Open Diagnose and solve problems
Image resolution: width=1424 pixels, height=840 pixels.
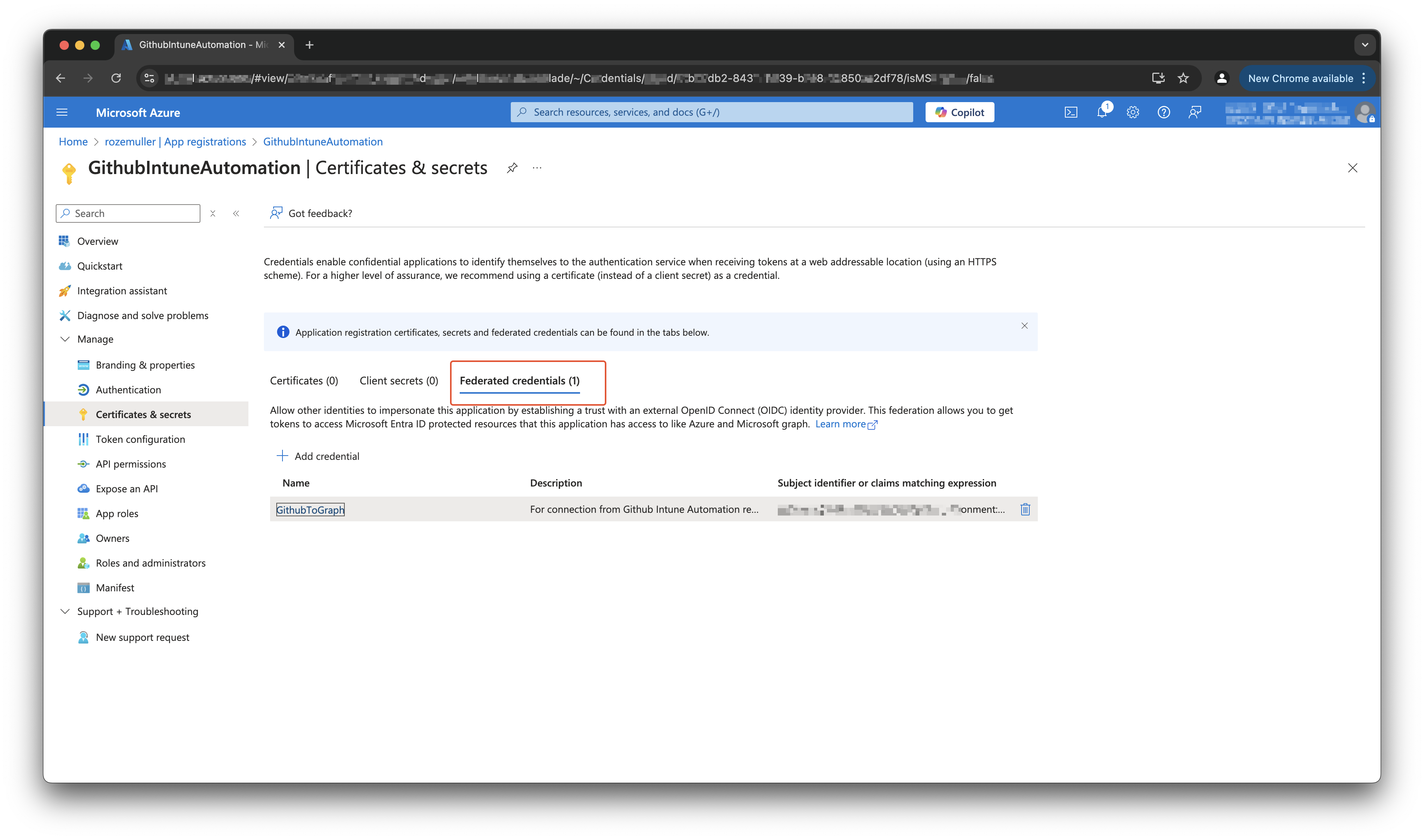(143, 315)
